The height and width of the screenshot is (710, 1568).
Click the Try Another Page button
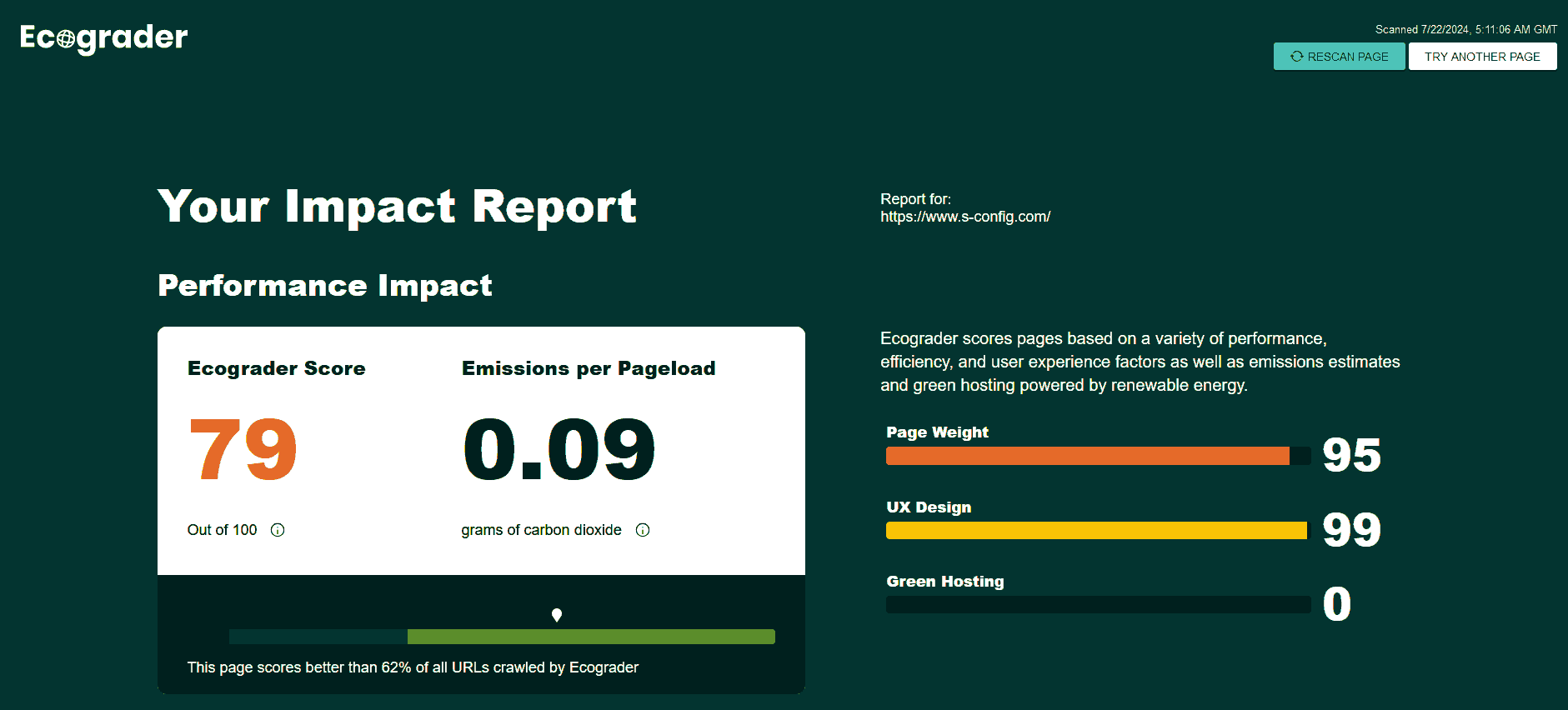tap(1482, 57)
